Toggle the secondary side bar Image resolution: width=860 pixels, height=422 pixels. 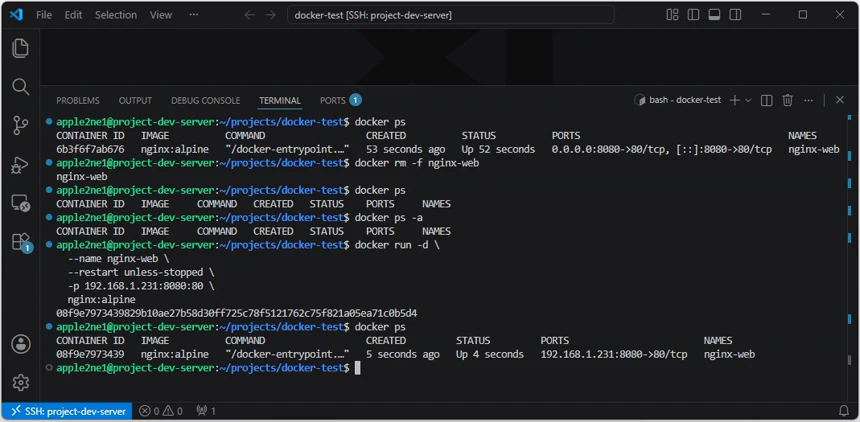[x=735, y=15]
